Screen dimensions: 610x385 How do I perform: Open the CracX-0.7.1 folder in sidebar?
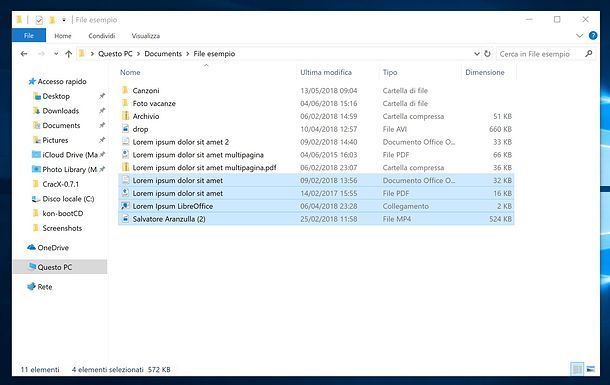coord(60,184)
